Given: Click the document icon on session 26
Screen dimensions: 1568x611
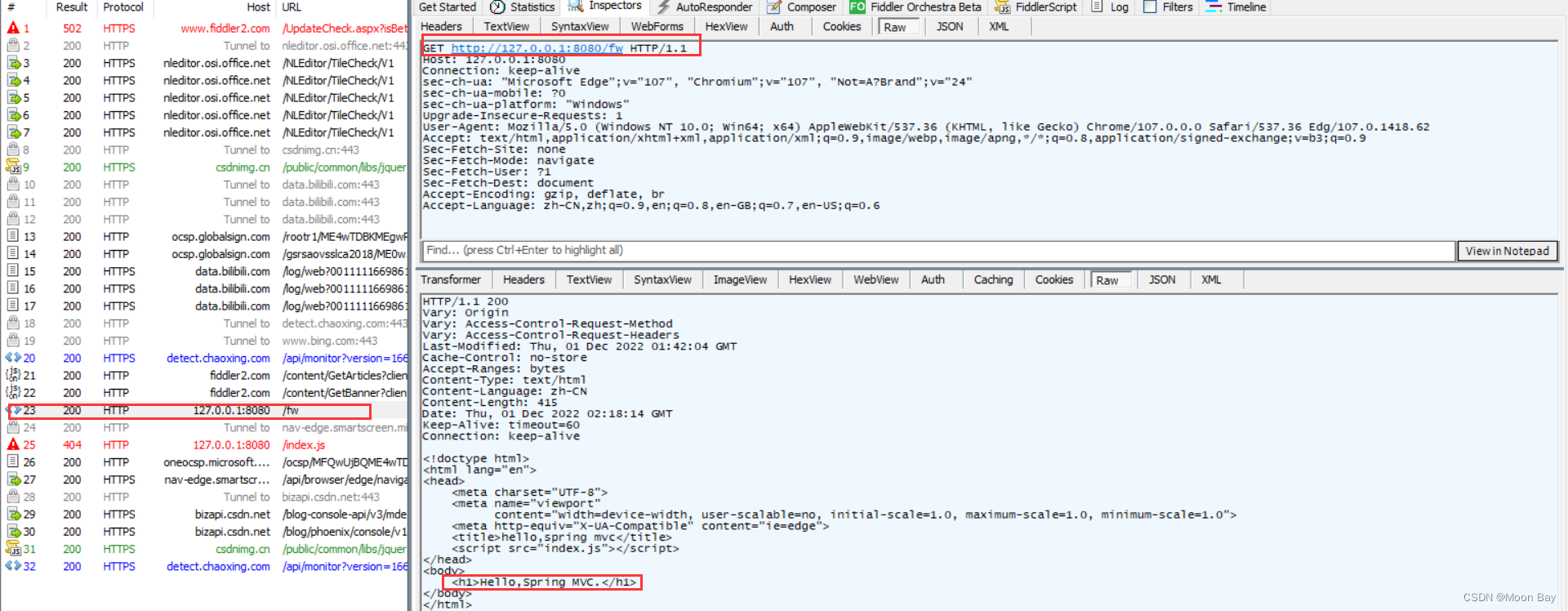Looking at the screenshot, I should pos(13,462).
